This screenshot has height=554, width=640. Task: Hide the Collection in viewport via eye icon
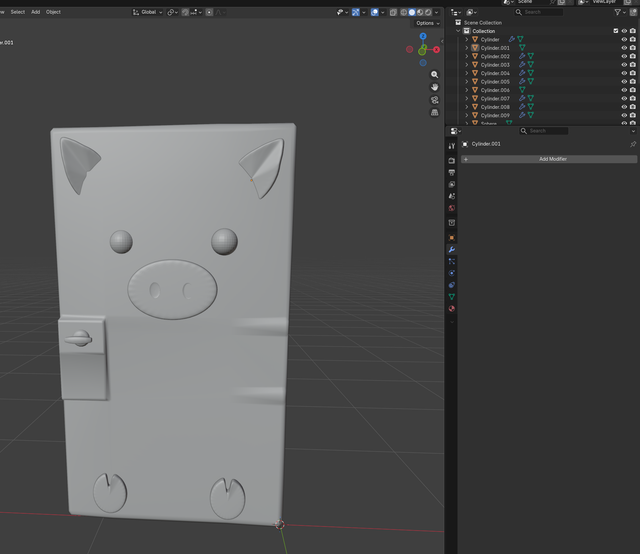(624, 31)
